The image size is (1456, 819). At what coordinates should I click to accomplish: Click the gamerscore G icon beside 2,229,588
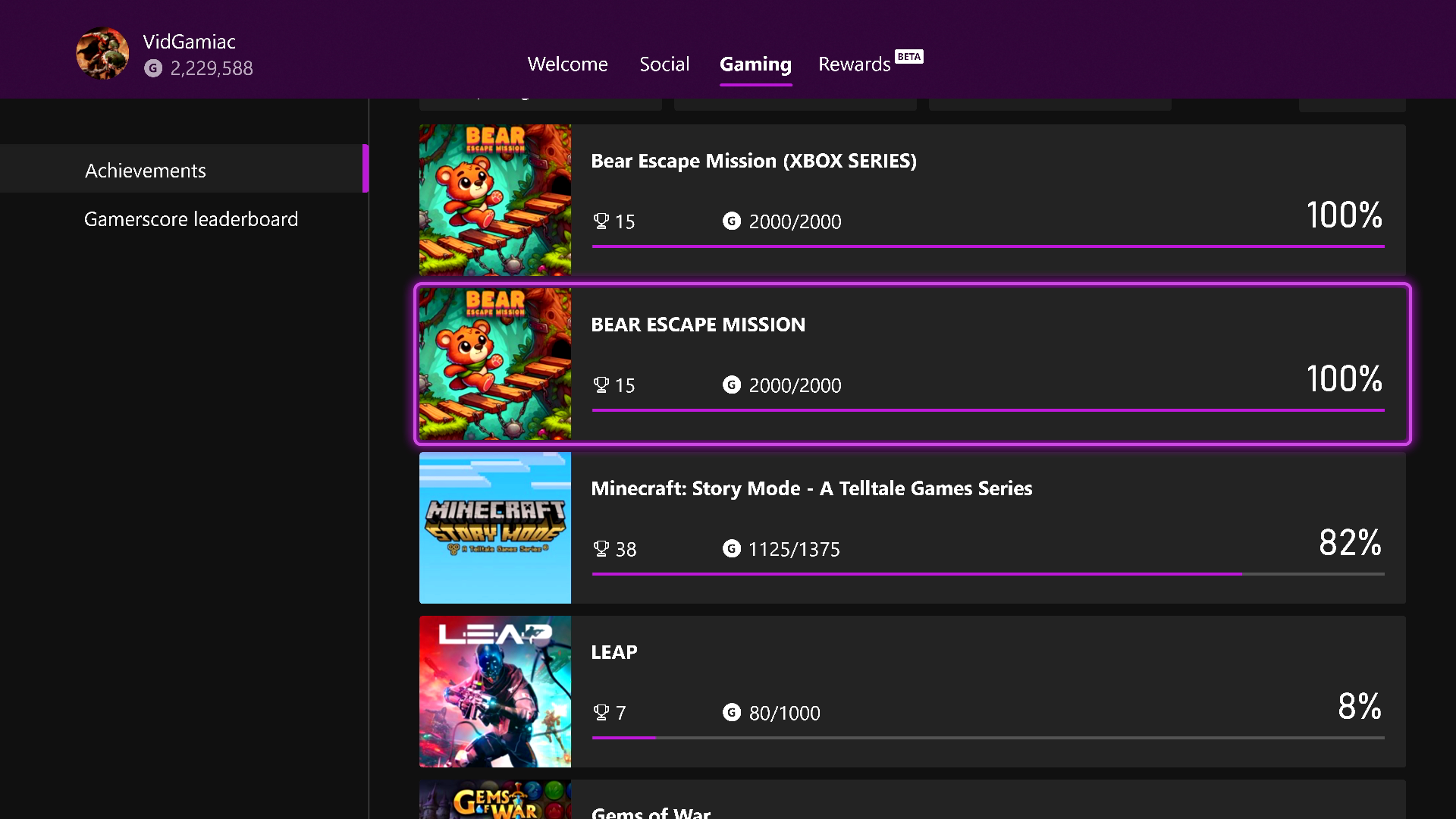coord(153,68)
